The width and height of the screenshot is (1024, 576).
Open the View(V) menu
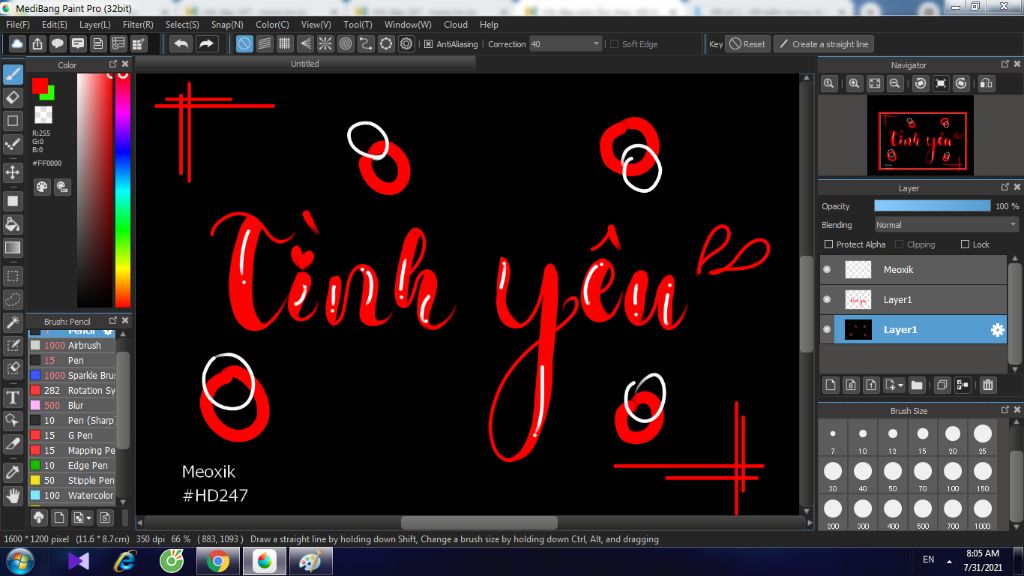coord(316,24)
